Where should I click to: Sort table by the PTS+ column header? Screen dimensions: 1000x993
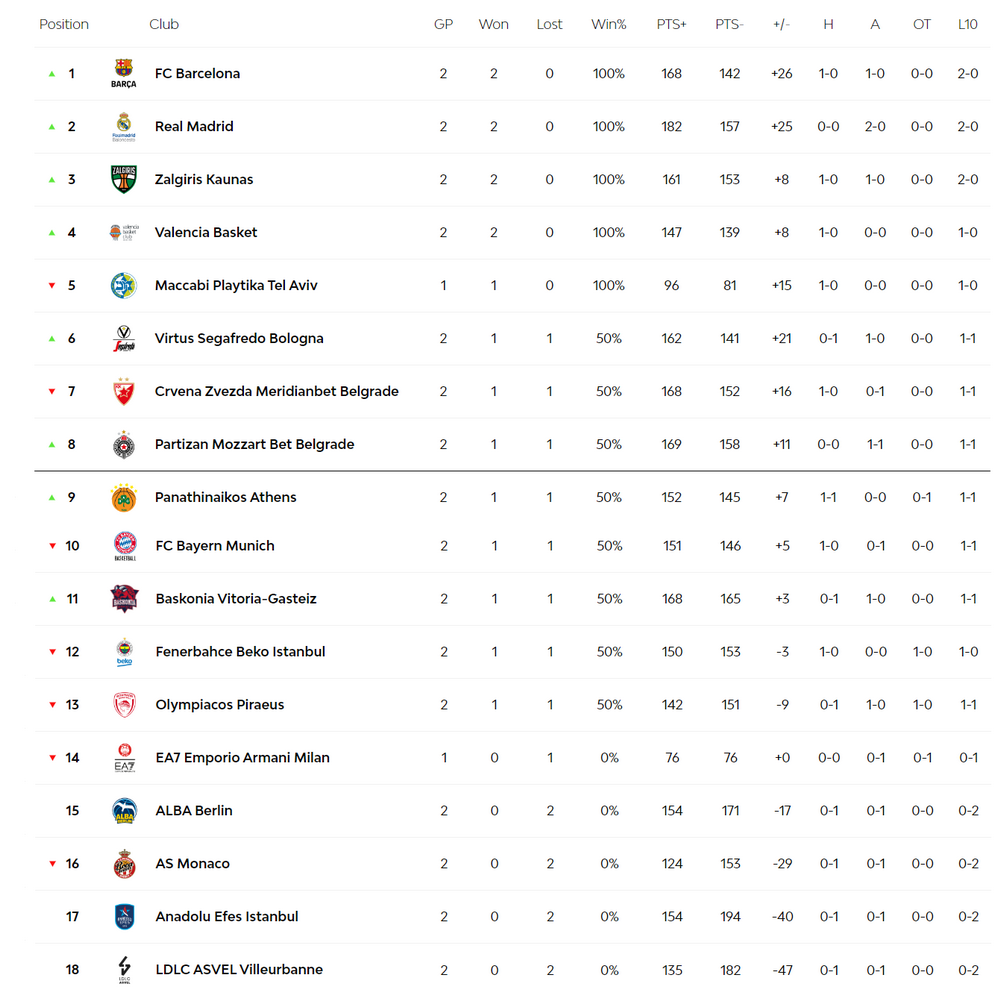[x=671, y=24]
